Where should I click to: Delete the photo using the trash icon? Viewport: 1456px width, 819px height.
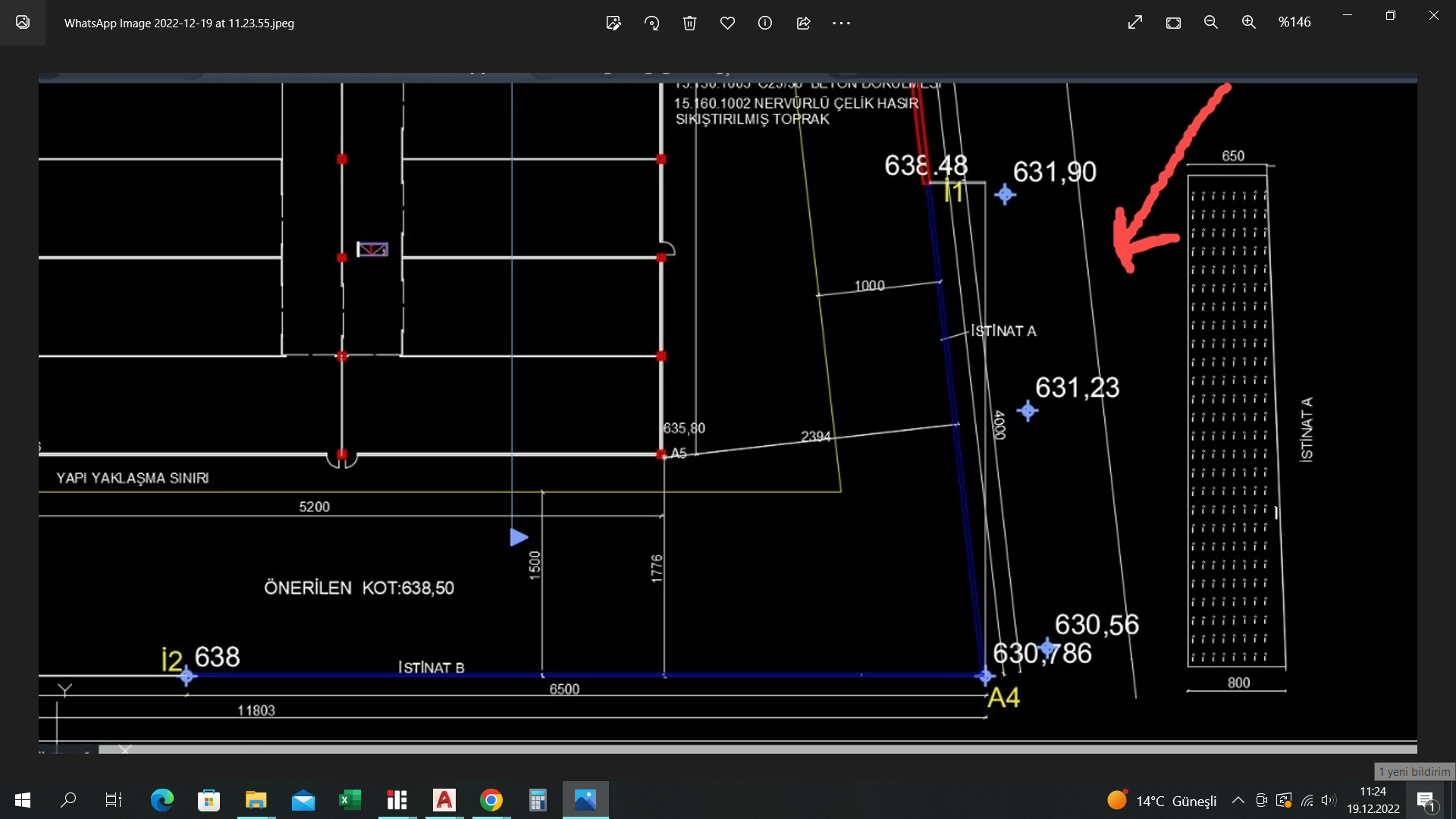689,23
